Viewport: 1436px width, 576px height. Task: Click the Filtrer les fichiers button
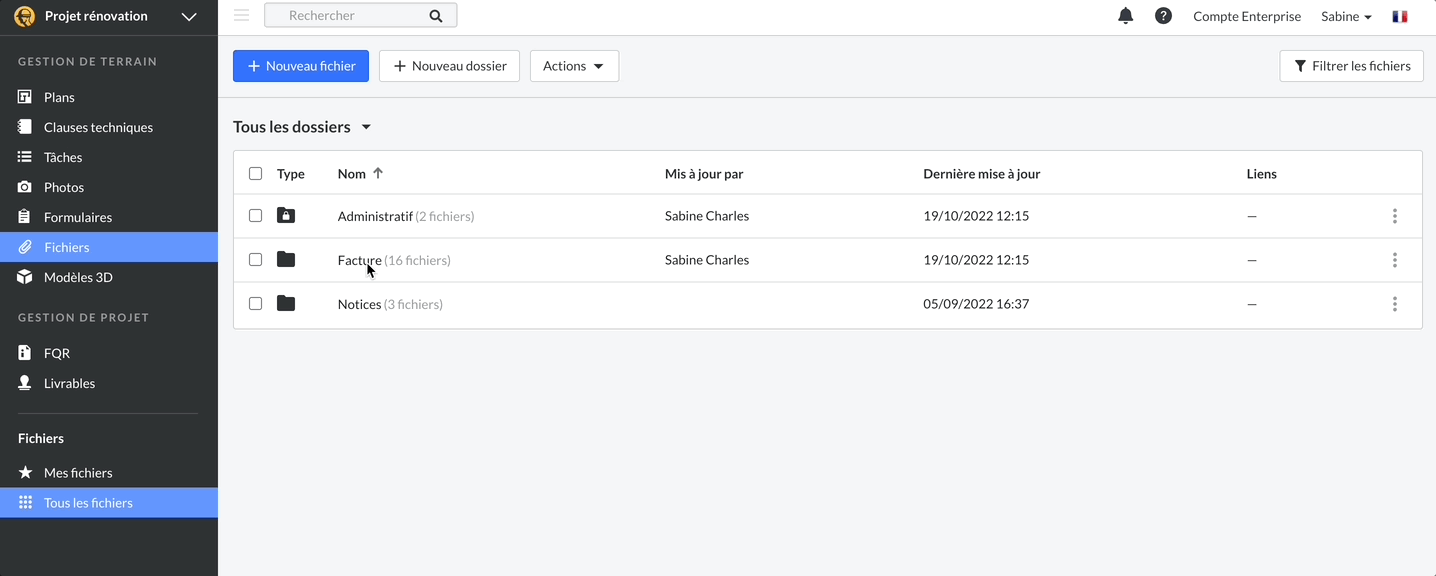tap(1351, 66)
